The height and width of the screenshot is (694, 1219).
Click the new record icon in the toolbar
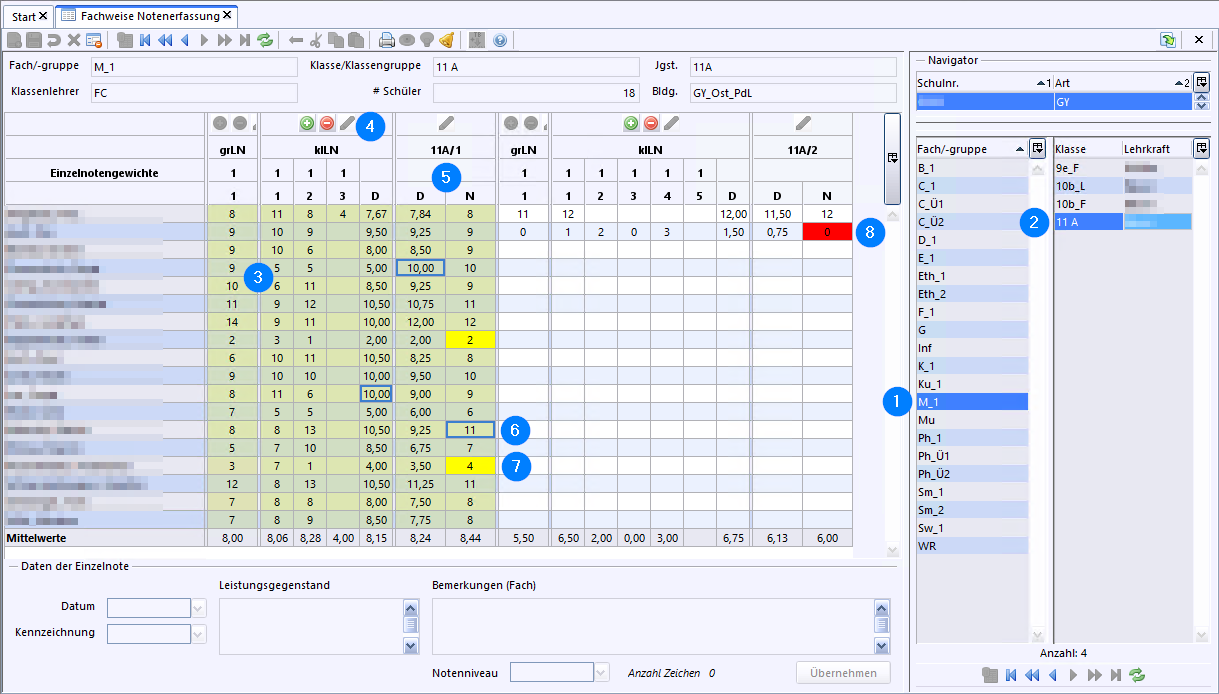pos(14,40)
